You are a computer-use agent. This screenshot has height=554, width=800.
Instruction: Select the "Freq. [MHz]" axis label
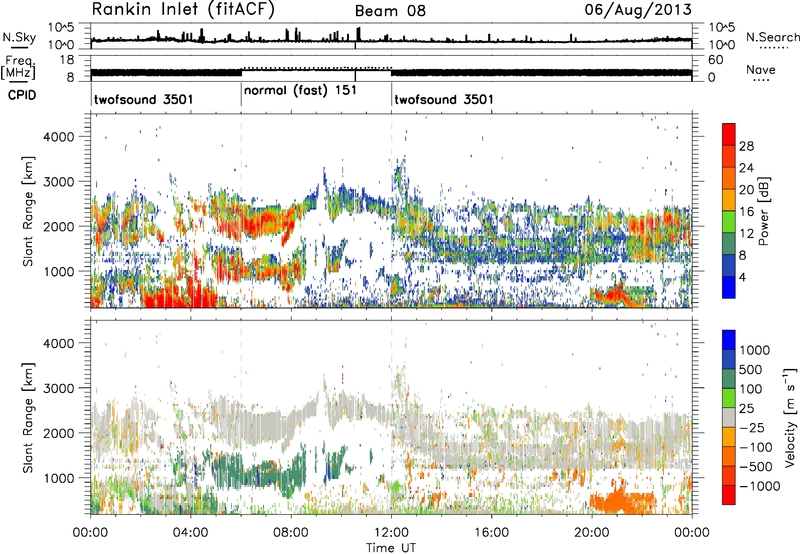point(18,67)
